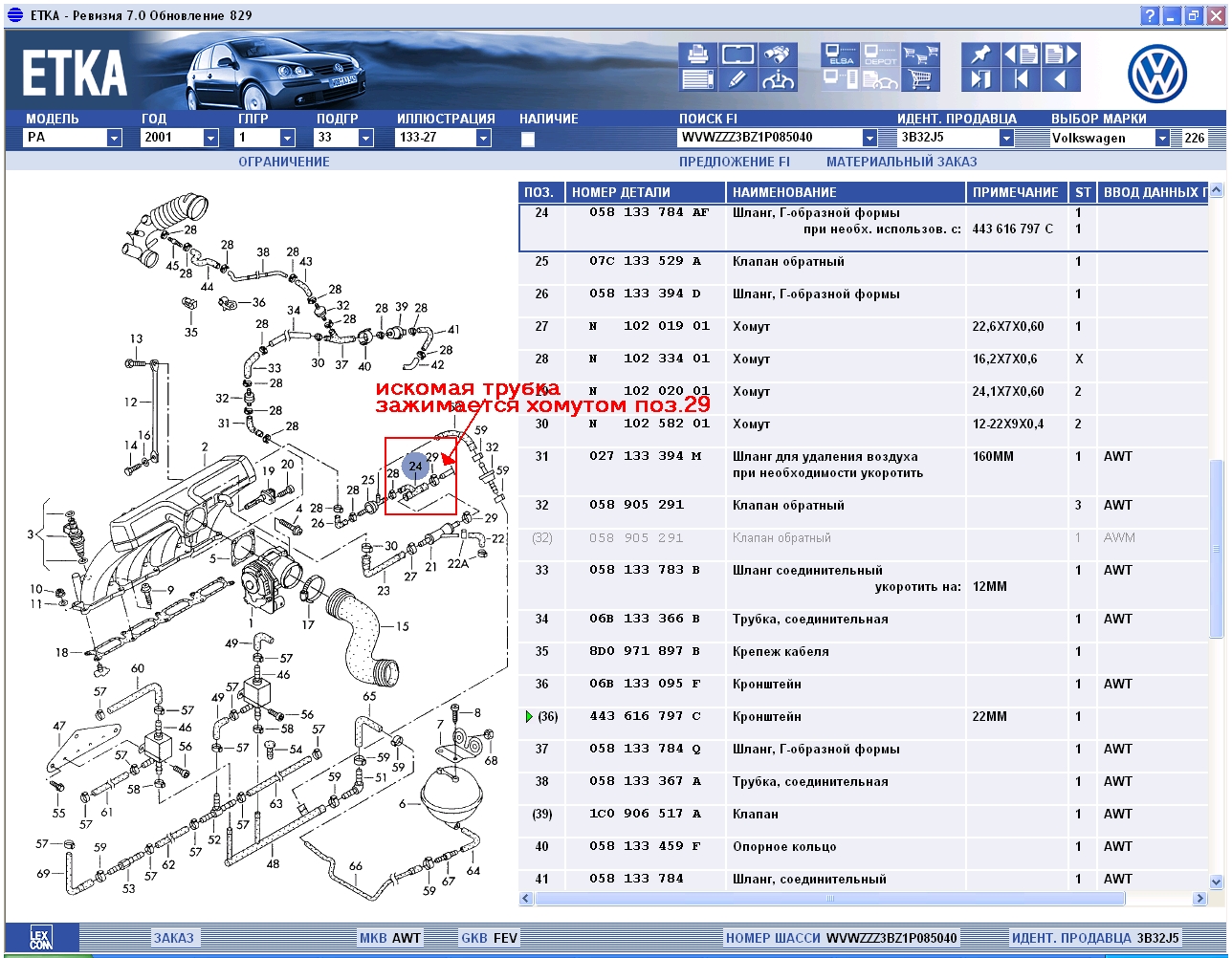Click the plain left-arrow back icon

point(1061,80)
